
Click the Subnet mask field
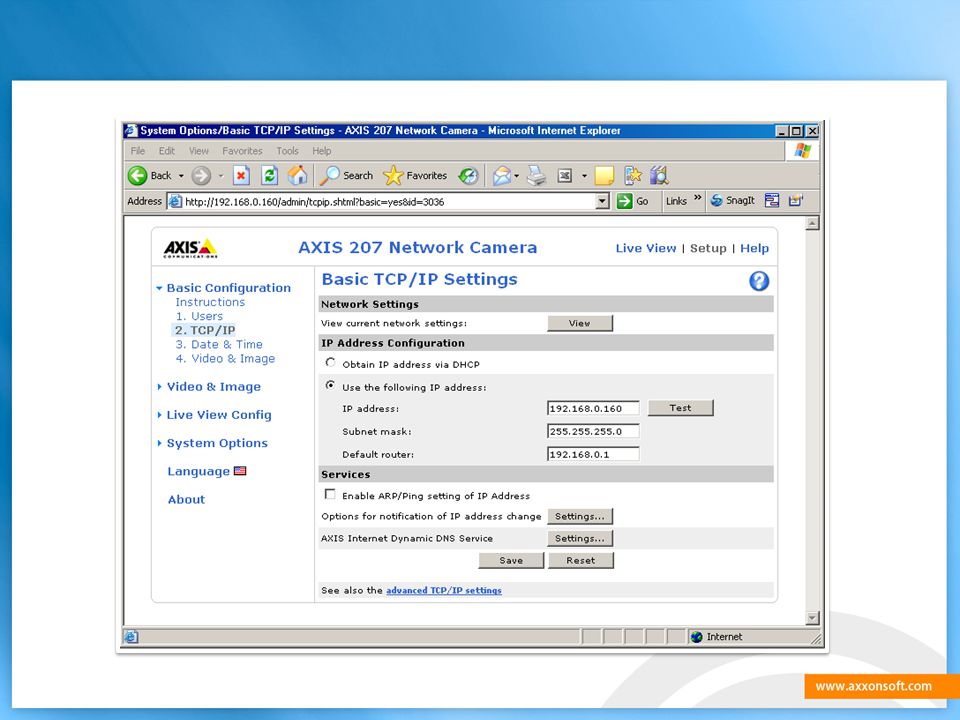coord(593,431)
